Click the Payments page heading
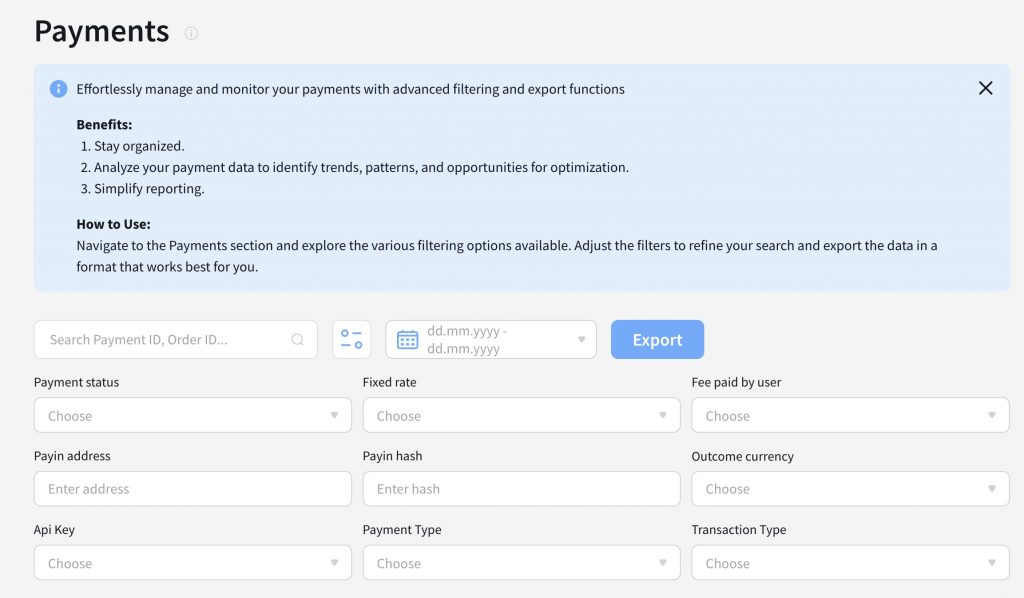The height and width of the screenshot is (598, 1024). 102,31
